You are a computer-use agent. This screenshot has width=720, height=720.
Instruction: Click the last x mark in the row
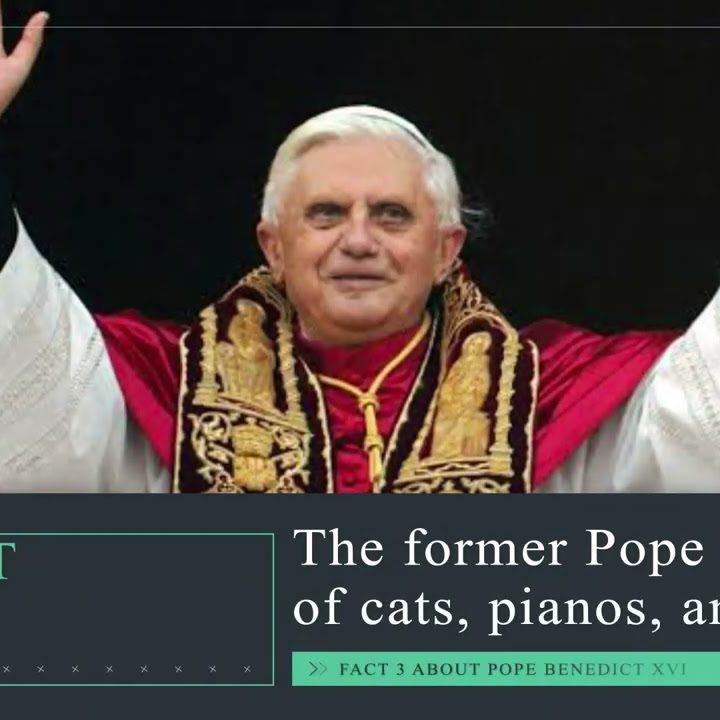click(247, 669)
